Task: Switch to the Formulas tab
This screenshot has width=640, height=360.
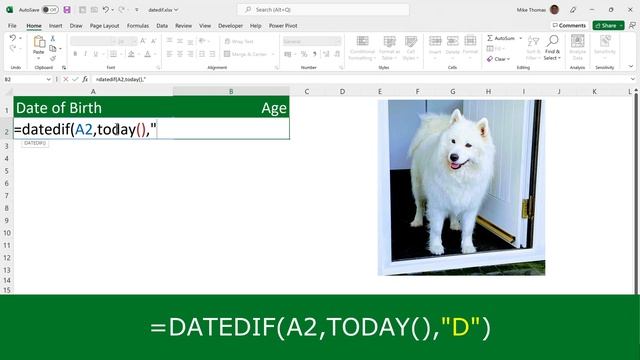Action: coord(138,26)
